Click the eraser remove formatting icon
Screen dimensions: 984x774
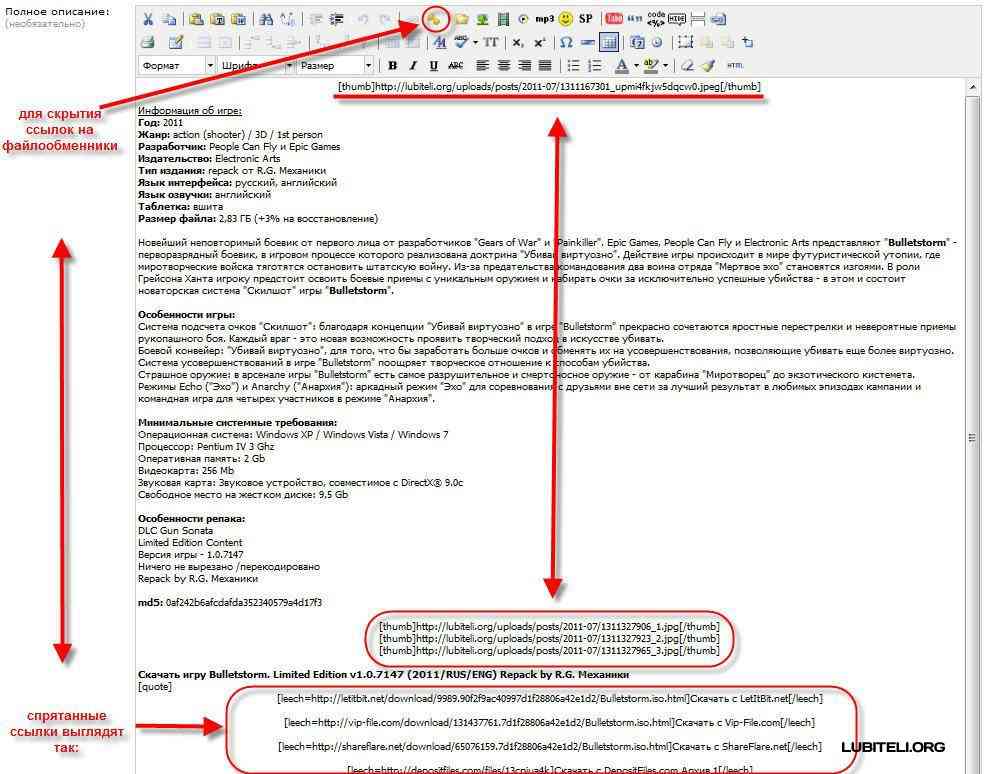coord(688,65)
